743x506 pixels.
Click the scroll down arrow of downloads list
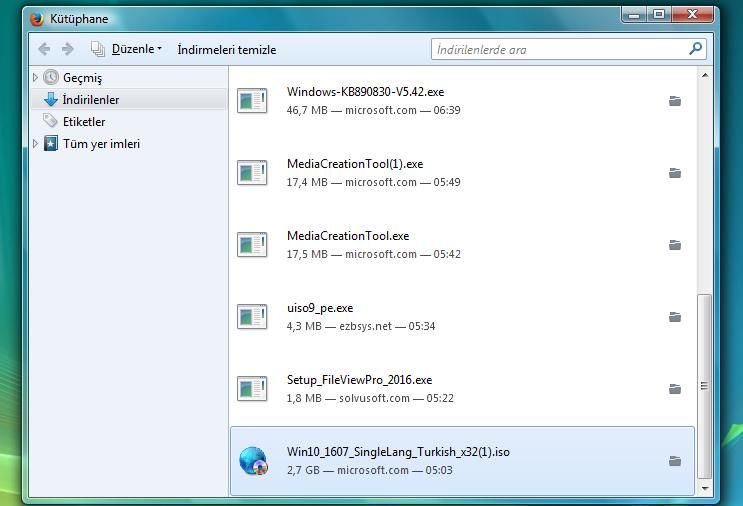click(705, 488)
